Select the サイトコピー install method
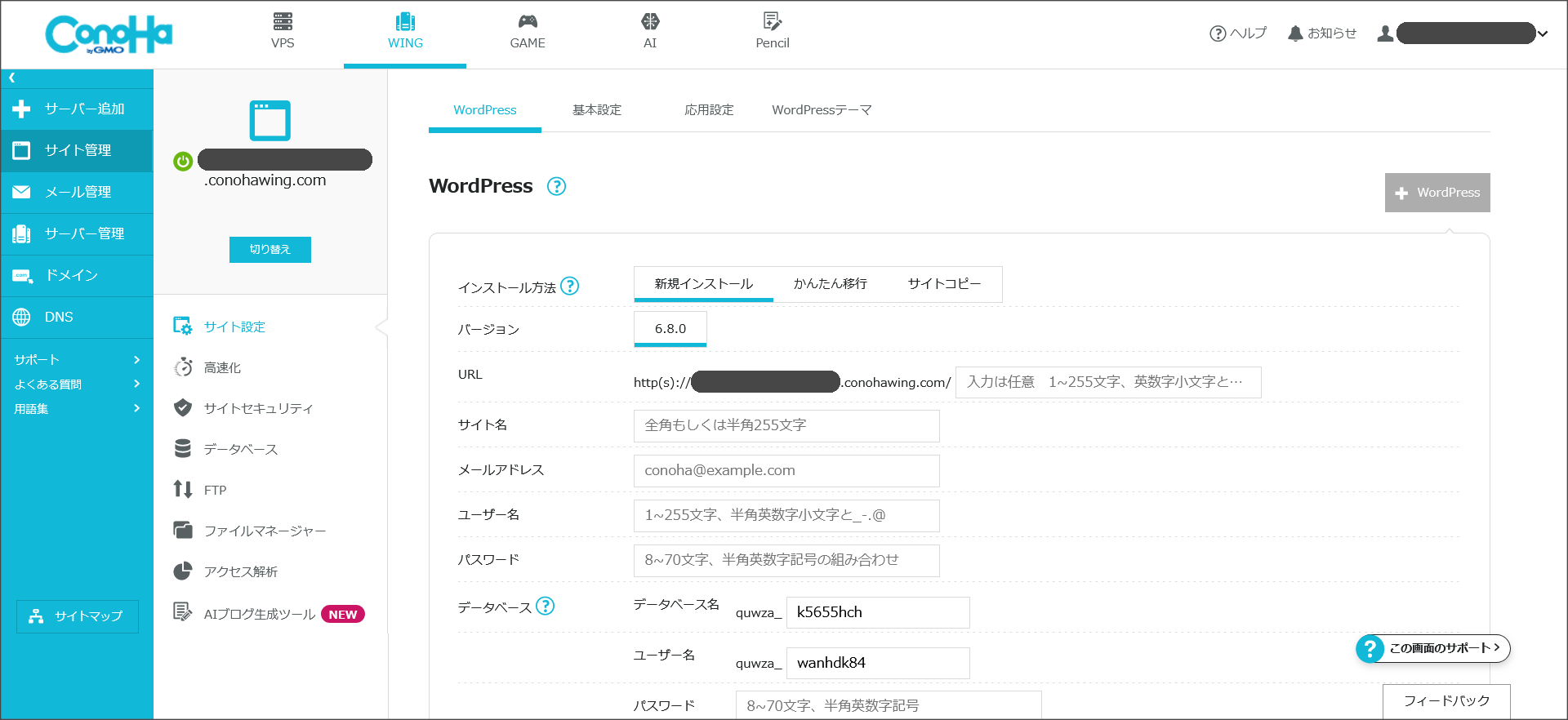Viewport: 1568px width, 720px height. [x=944, y=284]
